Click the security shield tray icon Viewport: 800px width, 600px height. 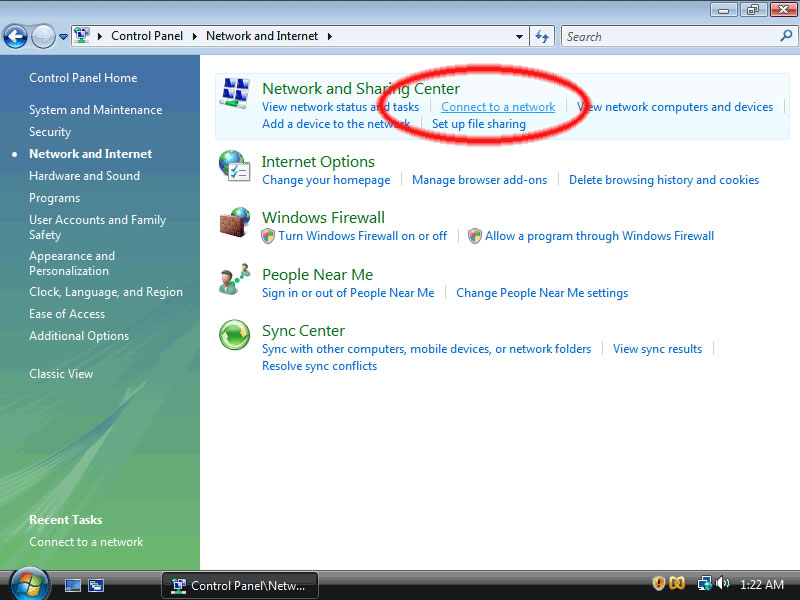coord(659,584)
